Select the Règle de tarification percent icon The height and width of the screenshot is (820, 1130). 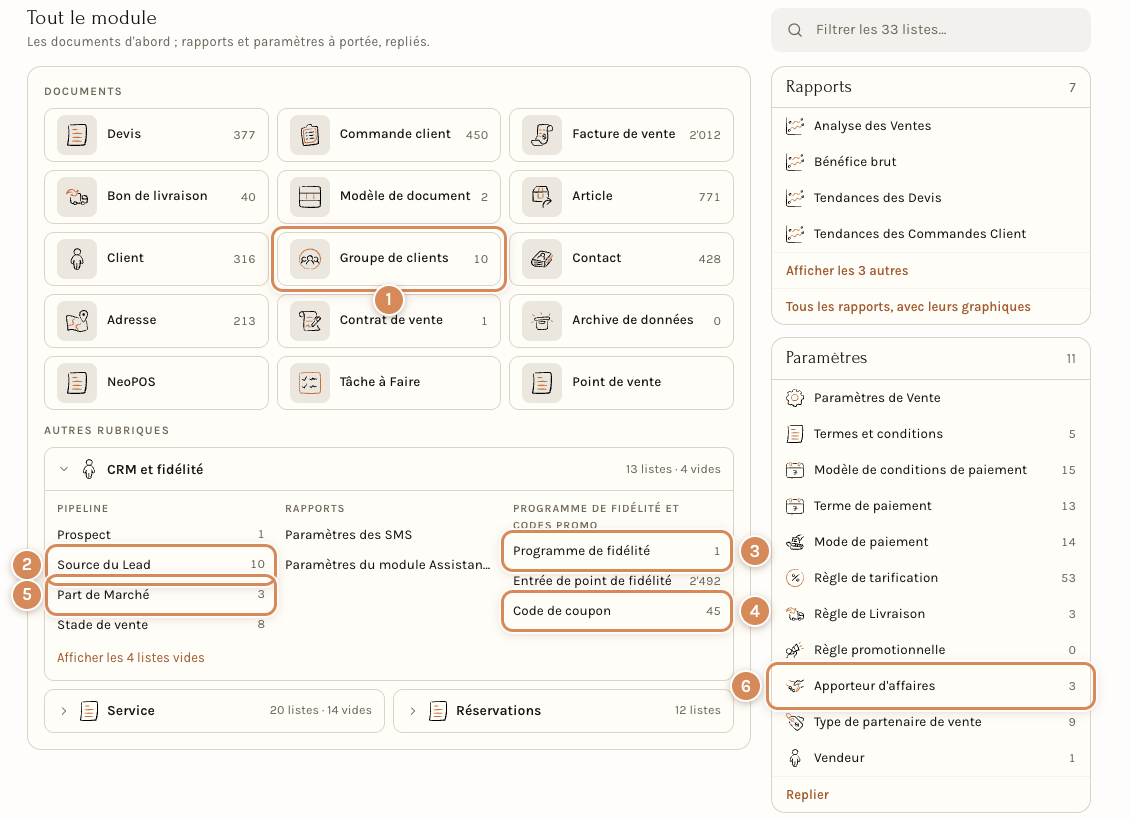[795, 578]
